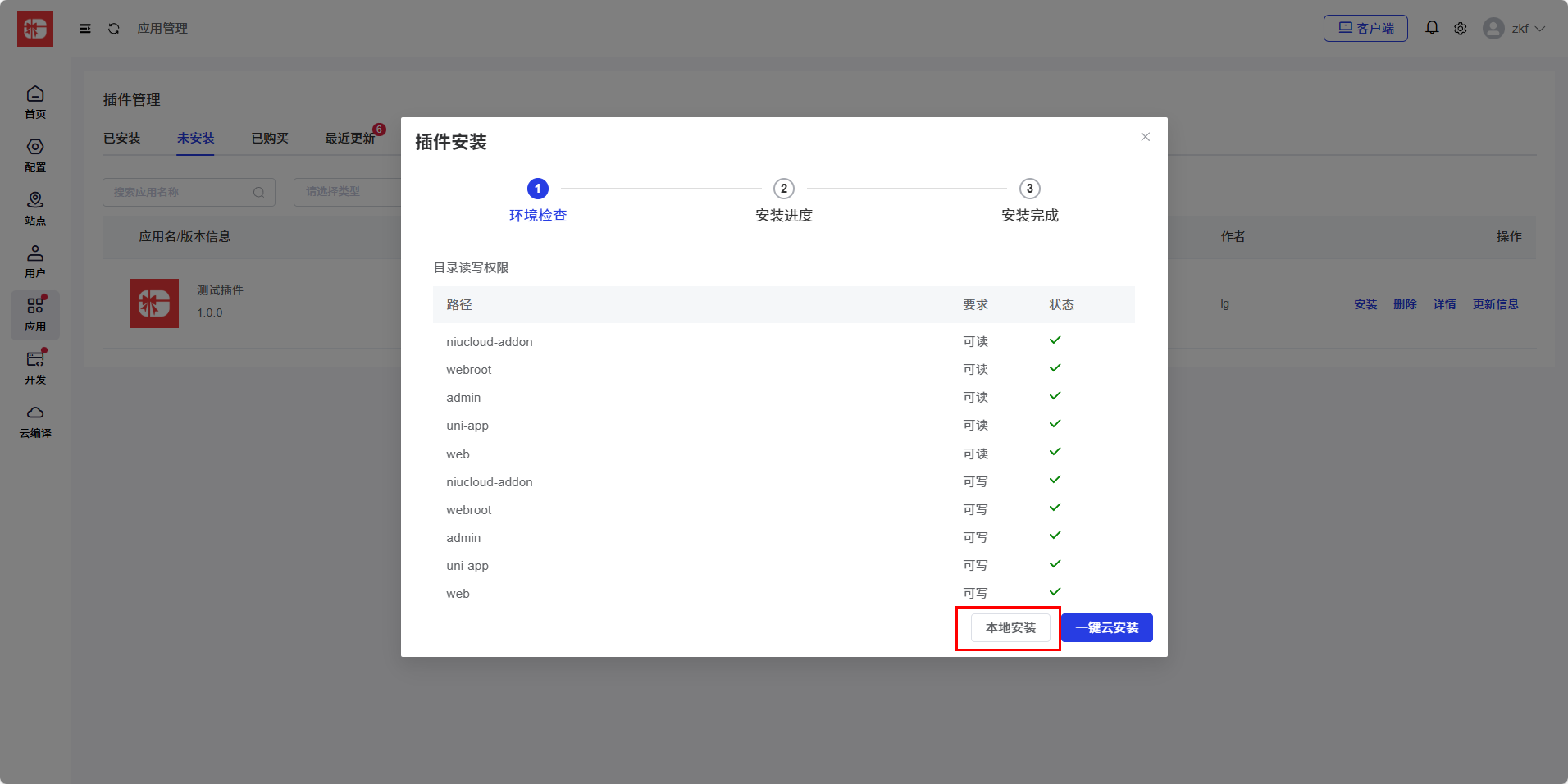Click the 插件安装 dialog title
This screenshot has height=784, width=1568.
click(x=451, y=142)
